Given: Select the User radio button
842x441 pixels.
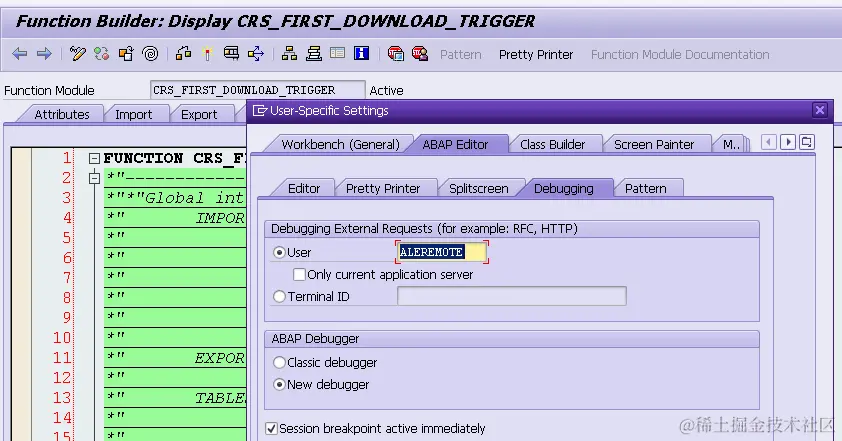Looking at the screenshot, I should [279, 252].
